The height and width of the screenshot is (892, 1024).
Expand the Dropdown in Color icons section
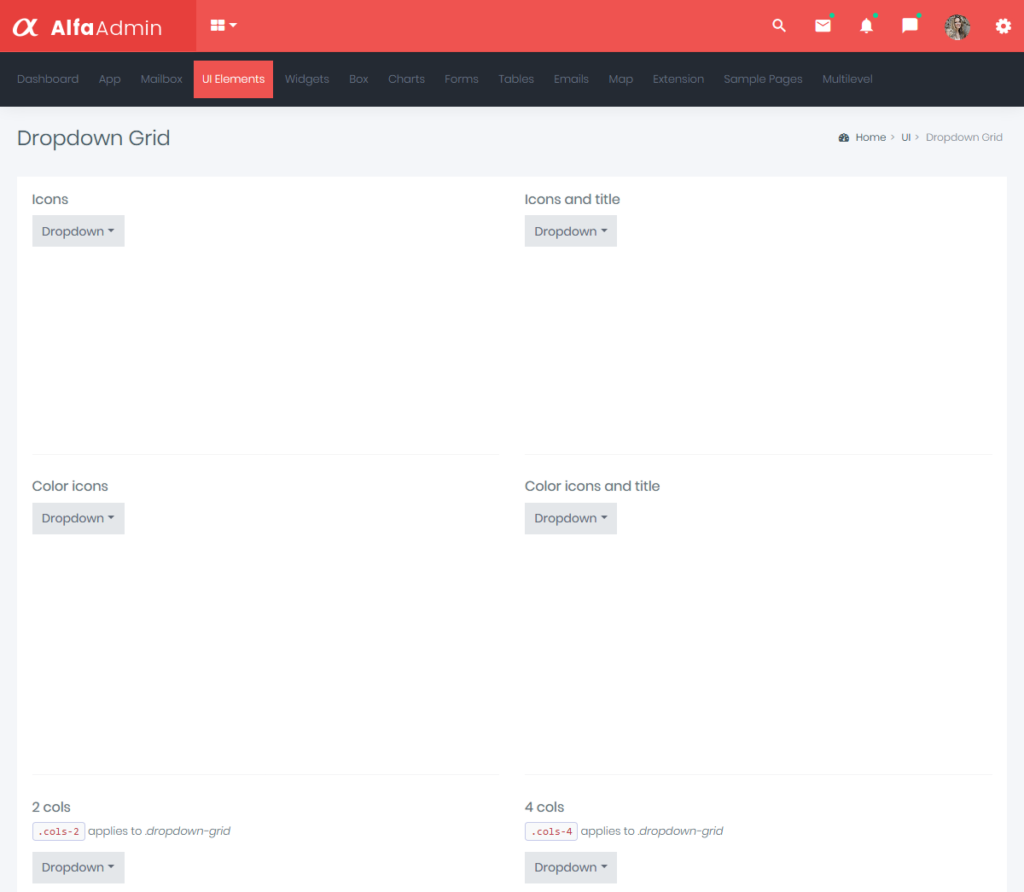click(x=78, y=518)
